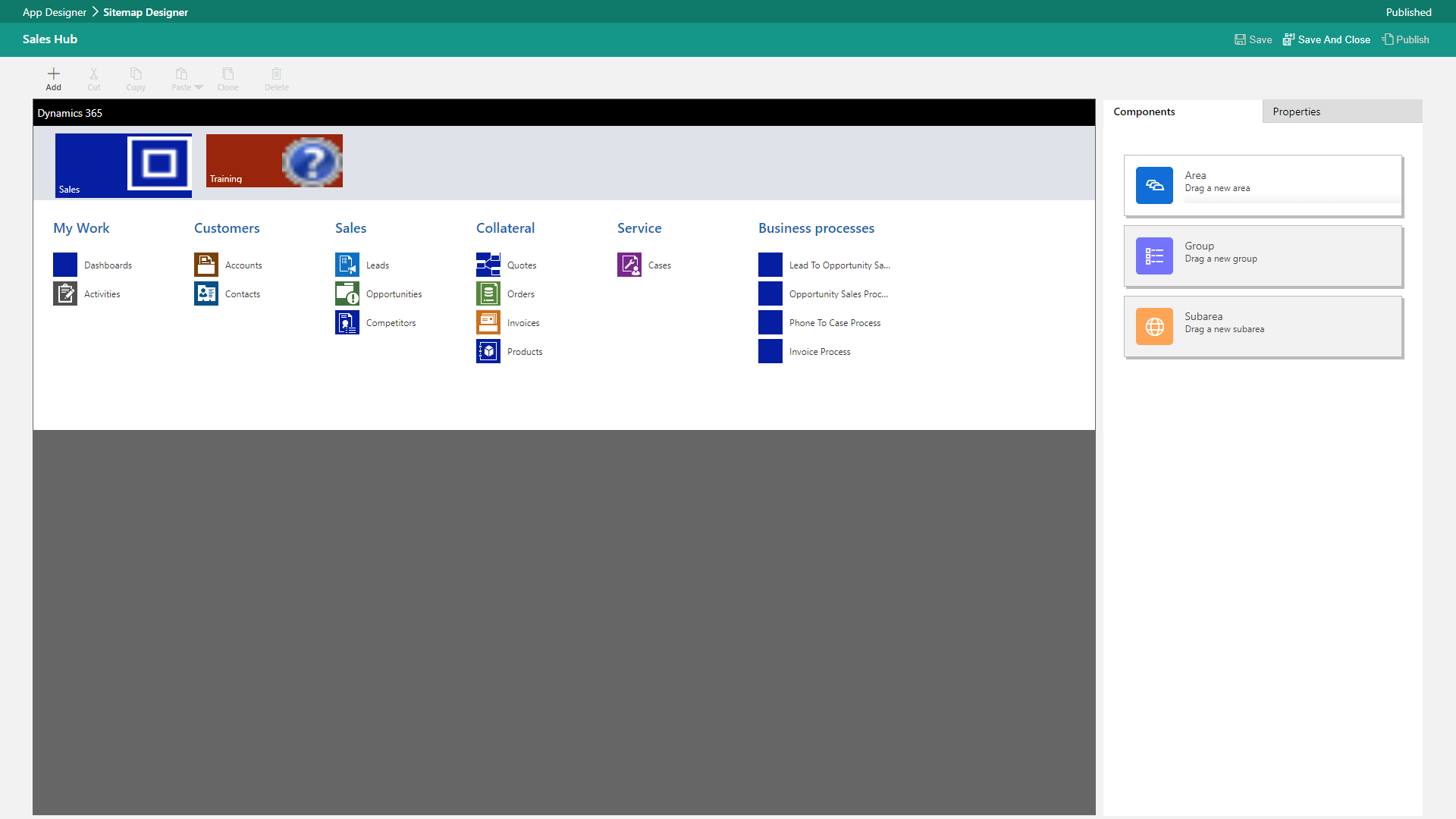This screenshot has width=1456, height=819.
Task: Select the Opportunities subarea icon
Action: coord(347,293)
